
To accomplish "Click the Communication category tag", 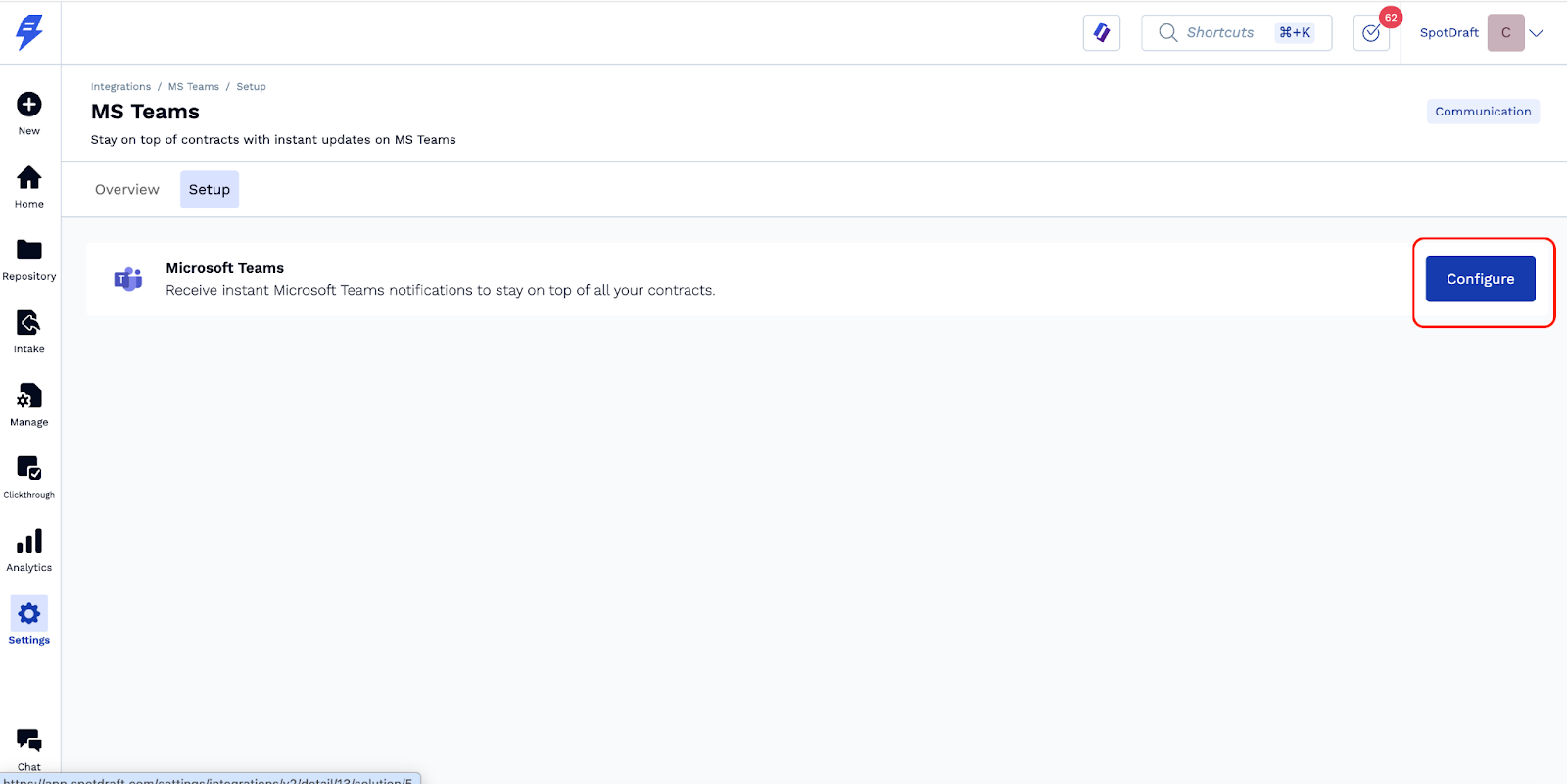I will 1483,112.
